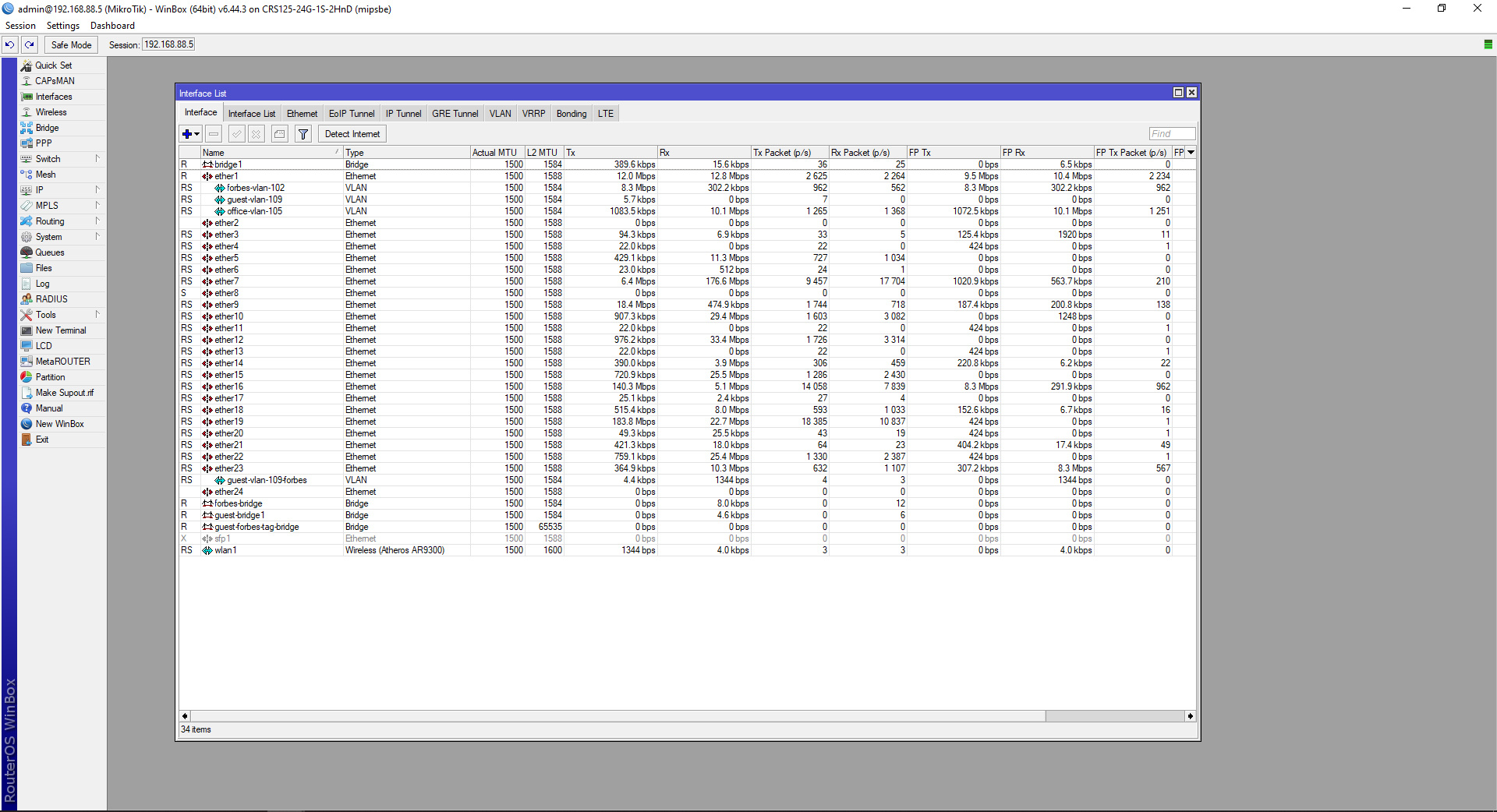Switch to the Bonding tab
Screen dimensions: 1497x812
click(572, 114)
